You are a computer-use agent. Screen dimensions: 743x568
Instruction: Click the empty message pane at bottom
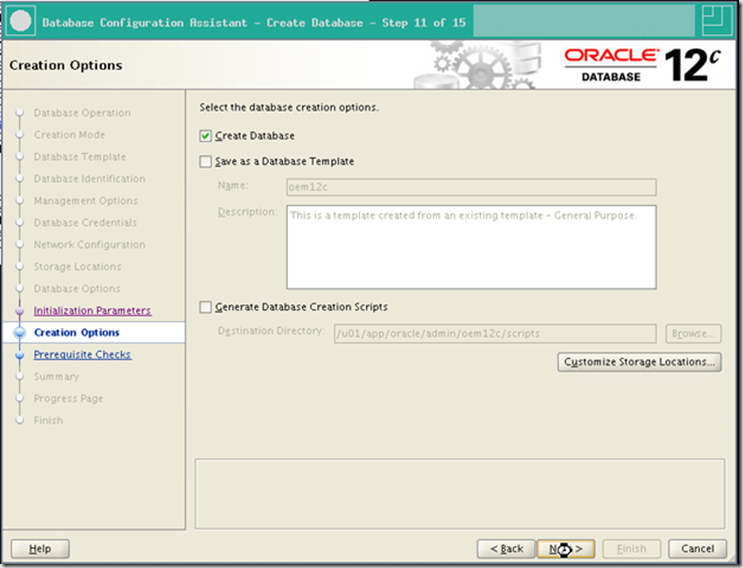pyautogui.click(x=460, y=494)
